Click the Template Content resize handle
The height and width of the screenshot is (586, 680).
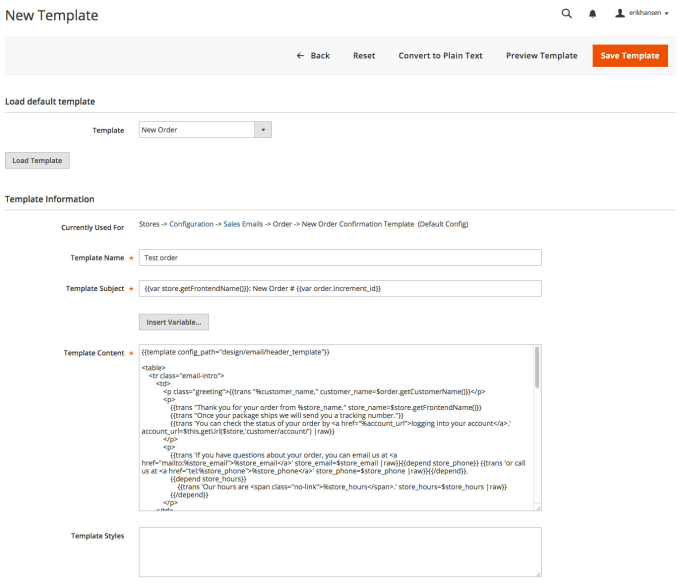[x=538, y=507]
